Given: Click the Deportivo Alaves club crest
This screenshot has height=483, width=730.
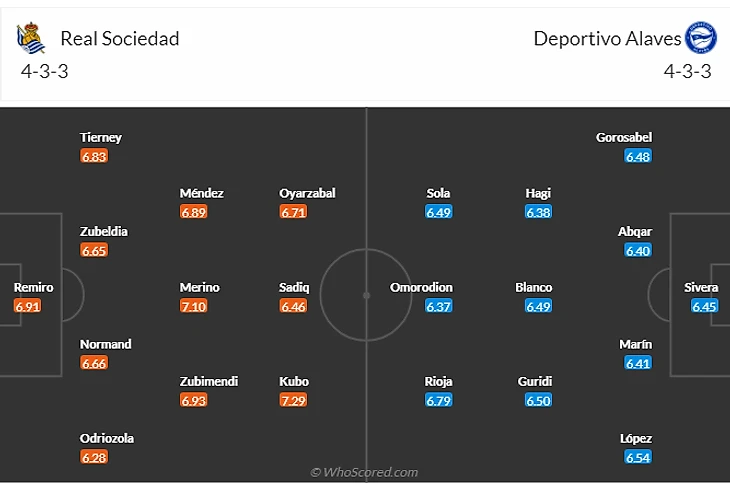Looking at the screenshot, I should (x=699, y=38).
